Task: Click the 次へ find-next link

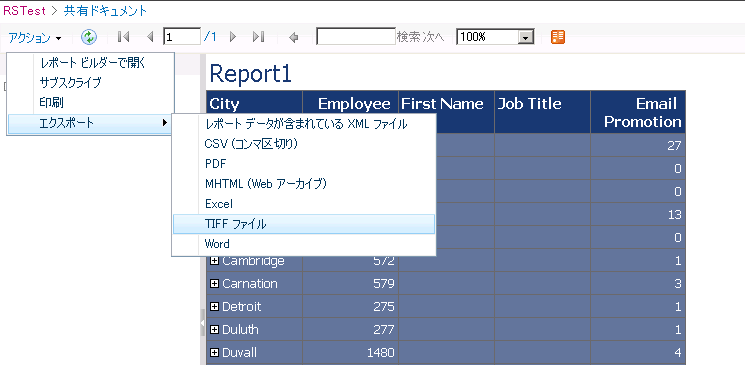Action: [433, 37]
